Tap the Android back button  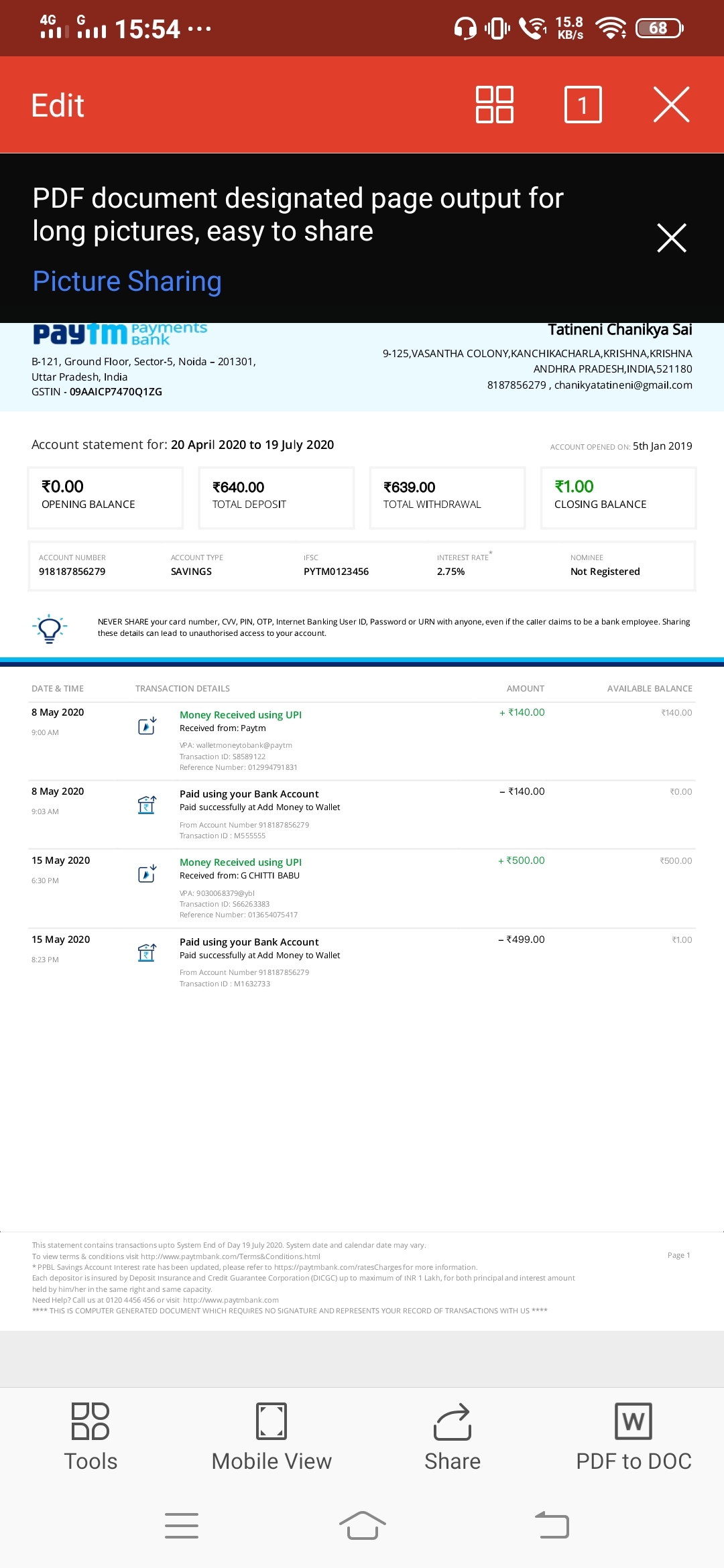552,1525
